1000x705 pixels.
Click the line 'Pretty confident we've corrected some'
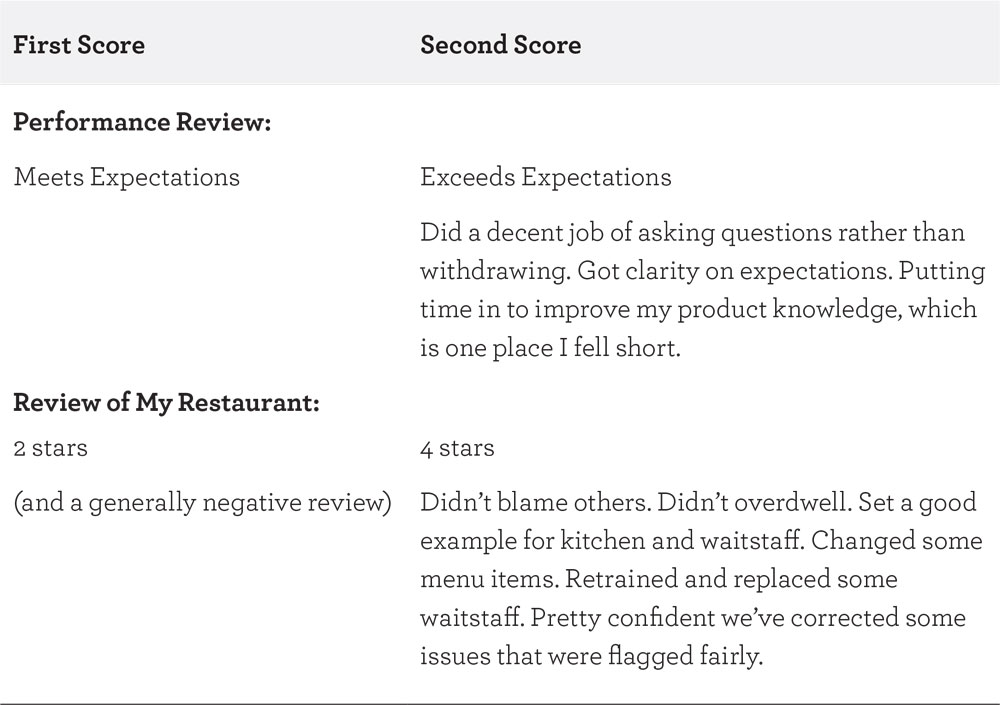point(748,618)
